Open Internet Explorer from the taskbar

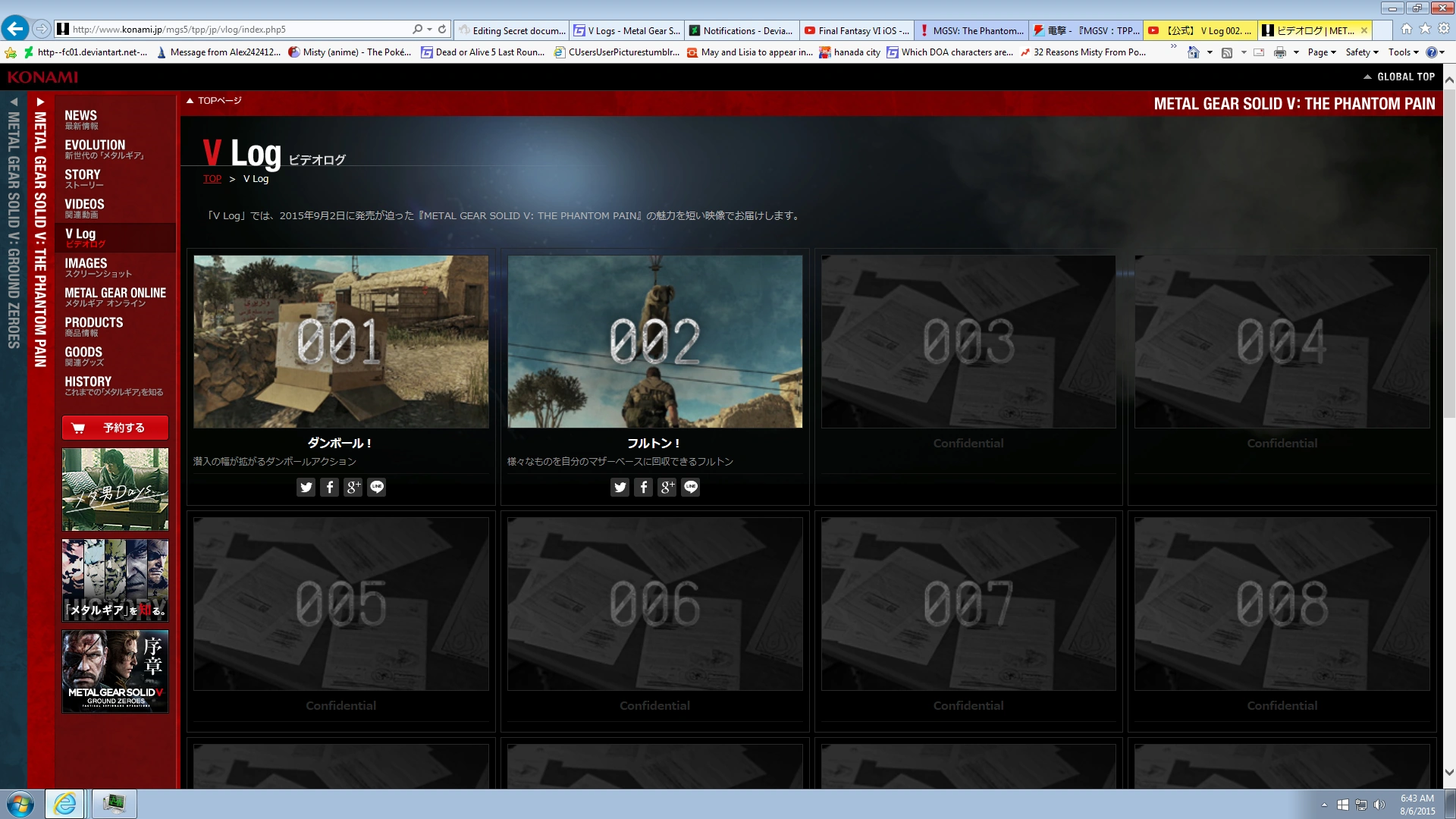65,803
